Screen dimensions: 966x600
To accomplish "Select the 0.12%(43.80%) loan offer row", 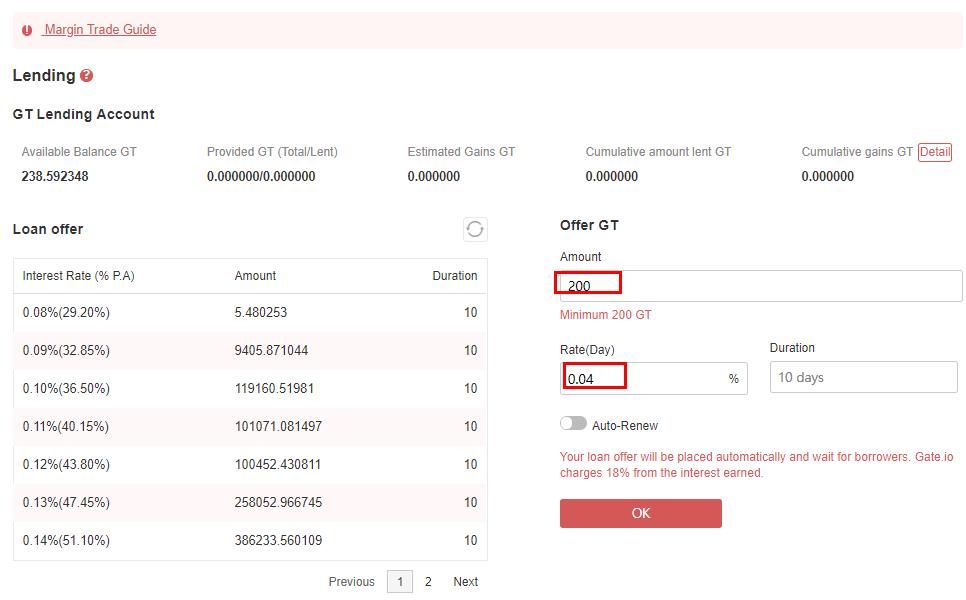I will [250, 464].
